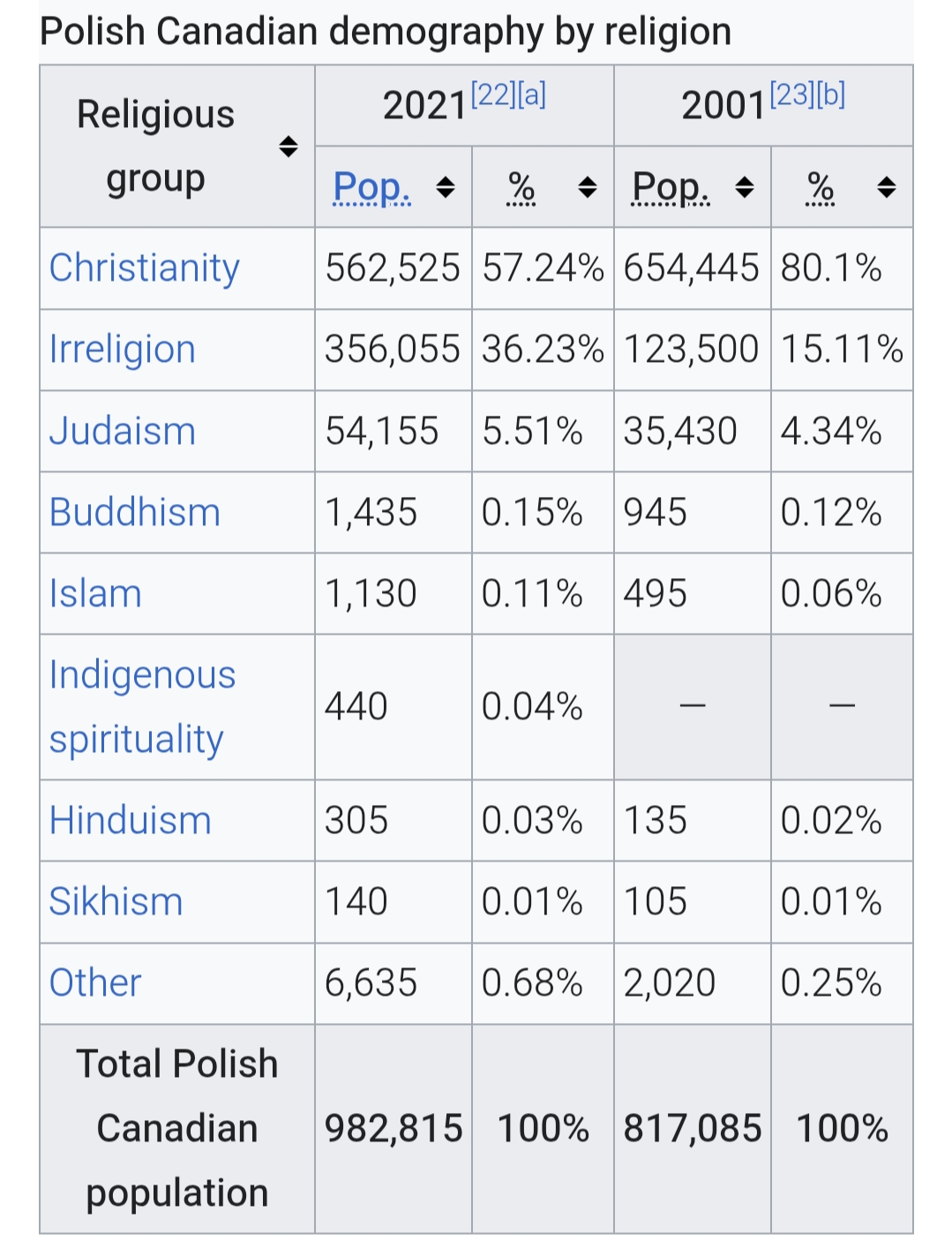Screen dimensions: 952x1257
Task: Open footnote b beside 2001 header
Action: tap(831, 94)
